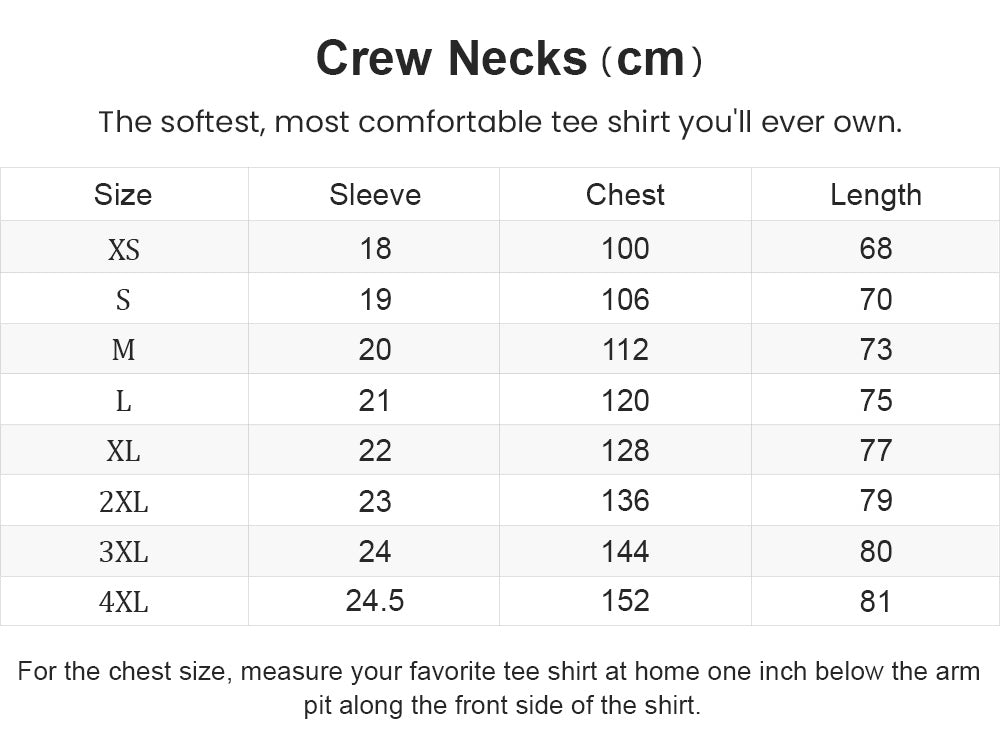Select the L size row label
The width and height of the screenshot is (1000, 750).
pyautogui.click(x=123, y=401)
